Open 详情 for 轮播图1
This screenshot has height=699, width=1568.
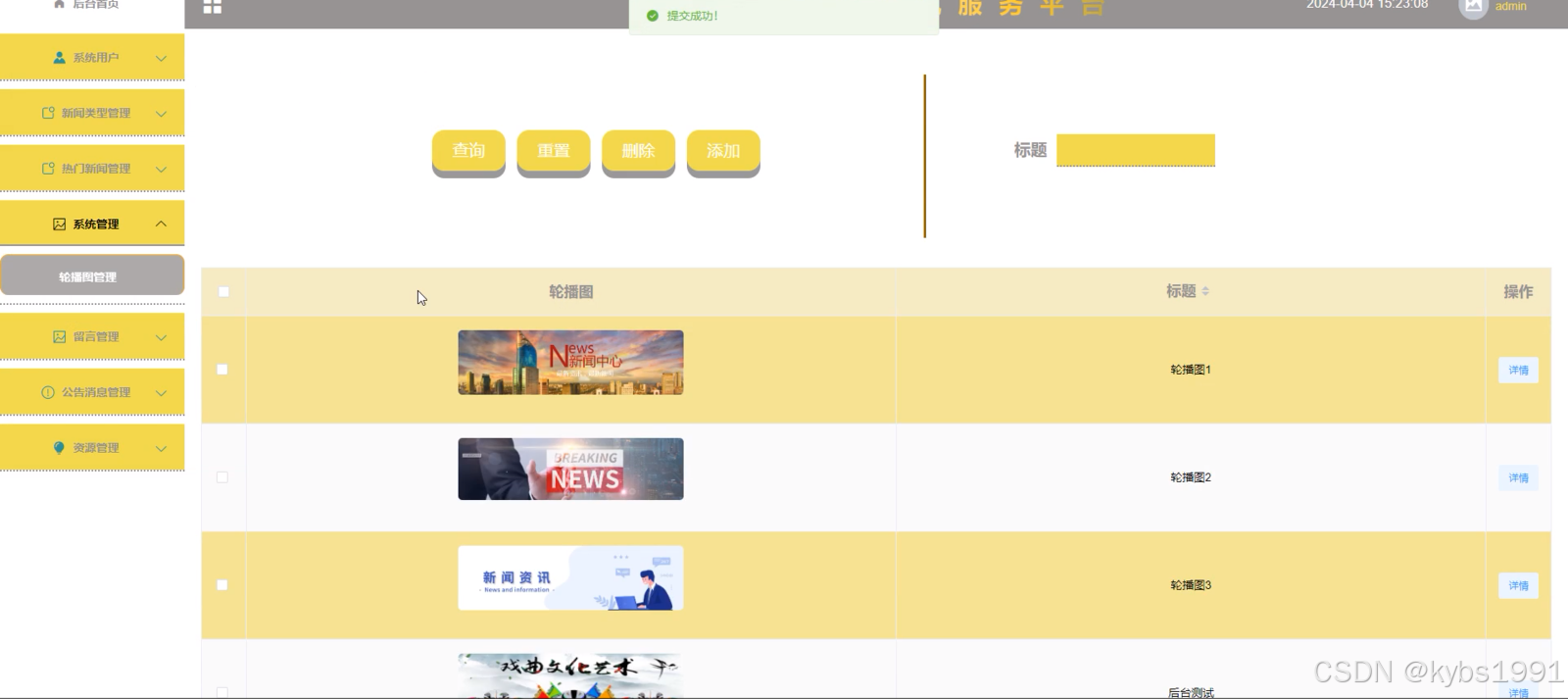coord(1518,370)
